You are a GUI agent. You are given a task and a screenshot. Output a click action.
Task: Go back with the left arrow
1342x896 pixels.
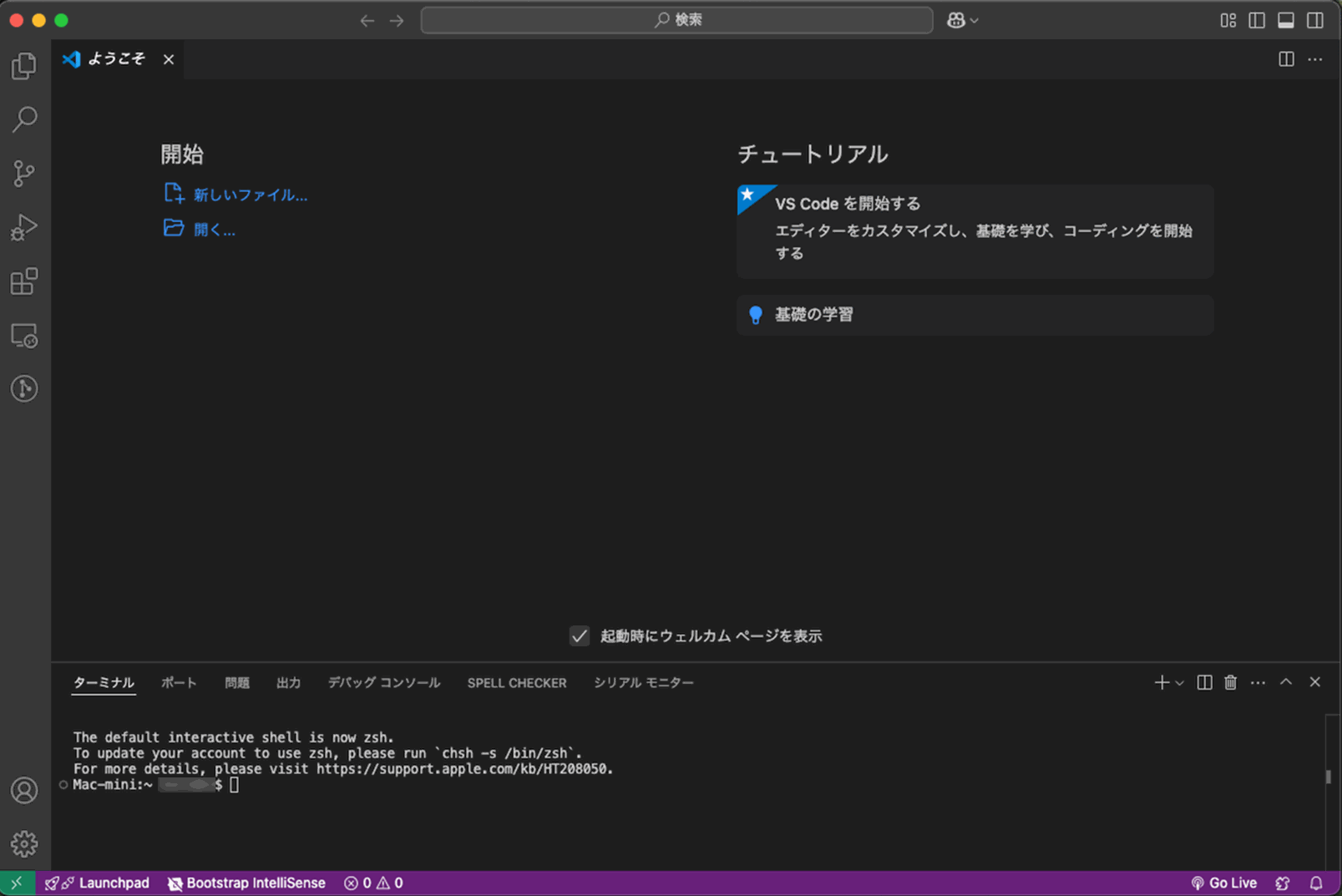click(367, 20)
